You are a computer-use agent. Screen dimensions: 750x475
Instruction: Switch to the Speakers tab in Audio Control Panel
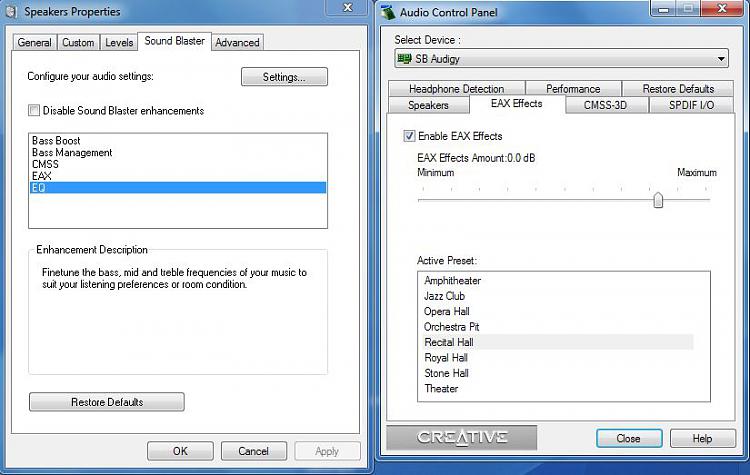(428, 105)
